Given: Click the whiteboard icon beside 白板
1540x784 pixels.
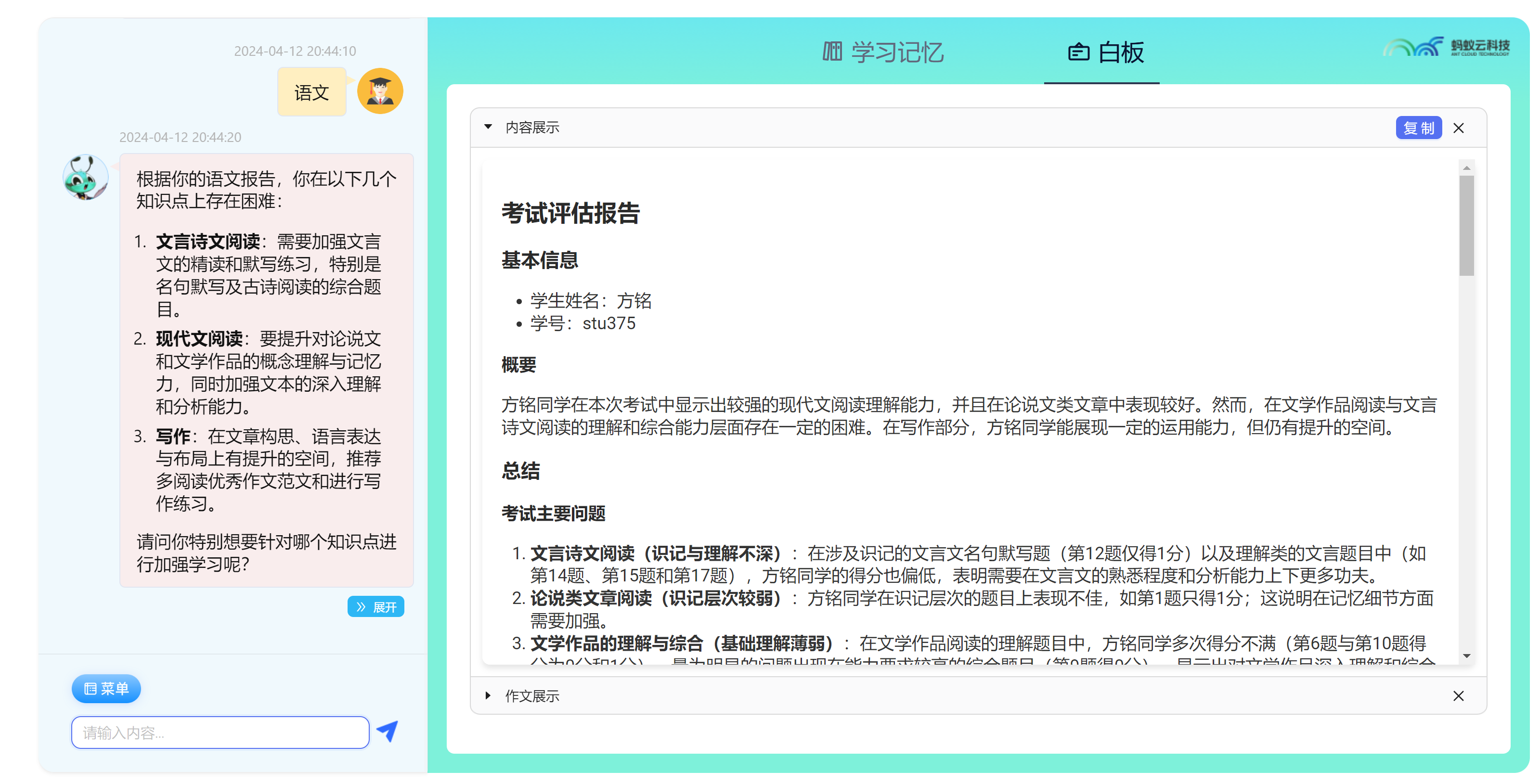Looking at the screenshot, I should click(1079, 52).
